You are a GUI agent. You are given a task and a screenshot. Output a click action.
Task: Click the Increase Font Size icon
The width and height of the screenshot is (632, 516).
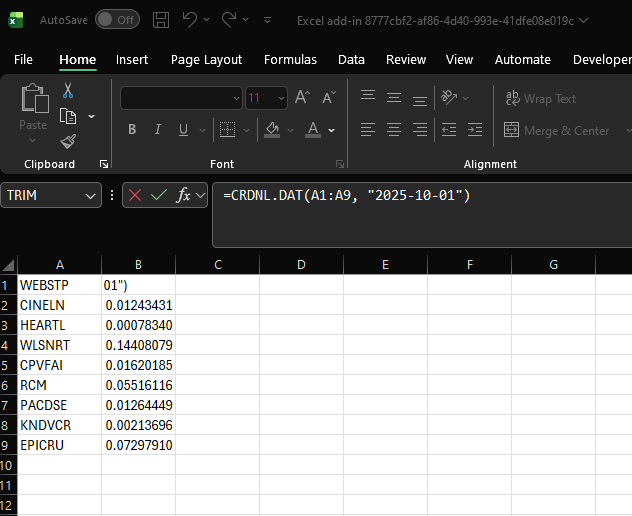(x=302, y=98)
